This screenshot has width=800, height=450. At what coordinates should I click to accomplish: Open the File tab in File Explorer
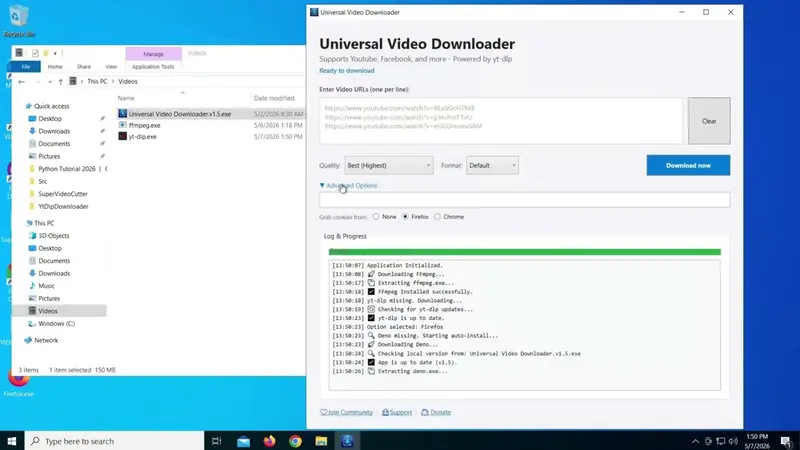(26, 66)
